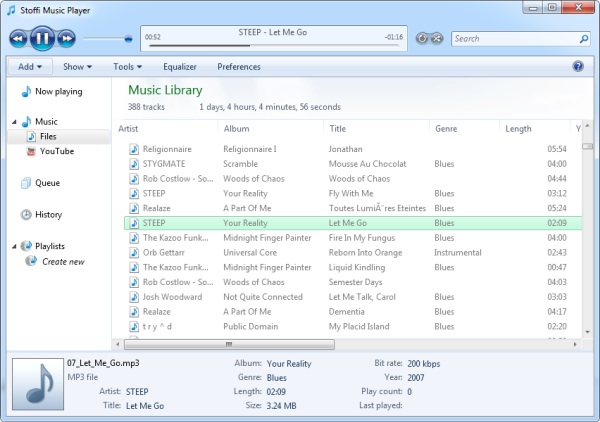Sort by the Album column header
The height and width of the screenshot is (422, 600).
click(x=236, y=129)
